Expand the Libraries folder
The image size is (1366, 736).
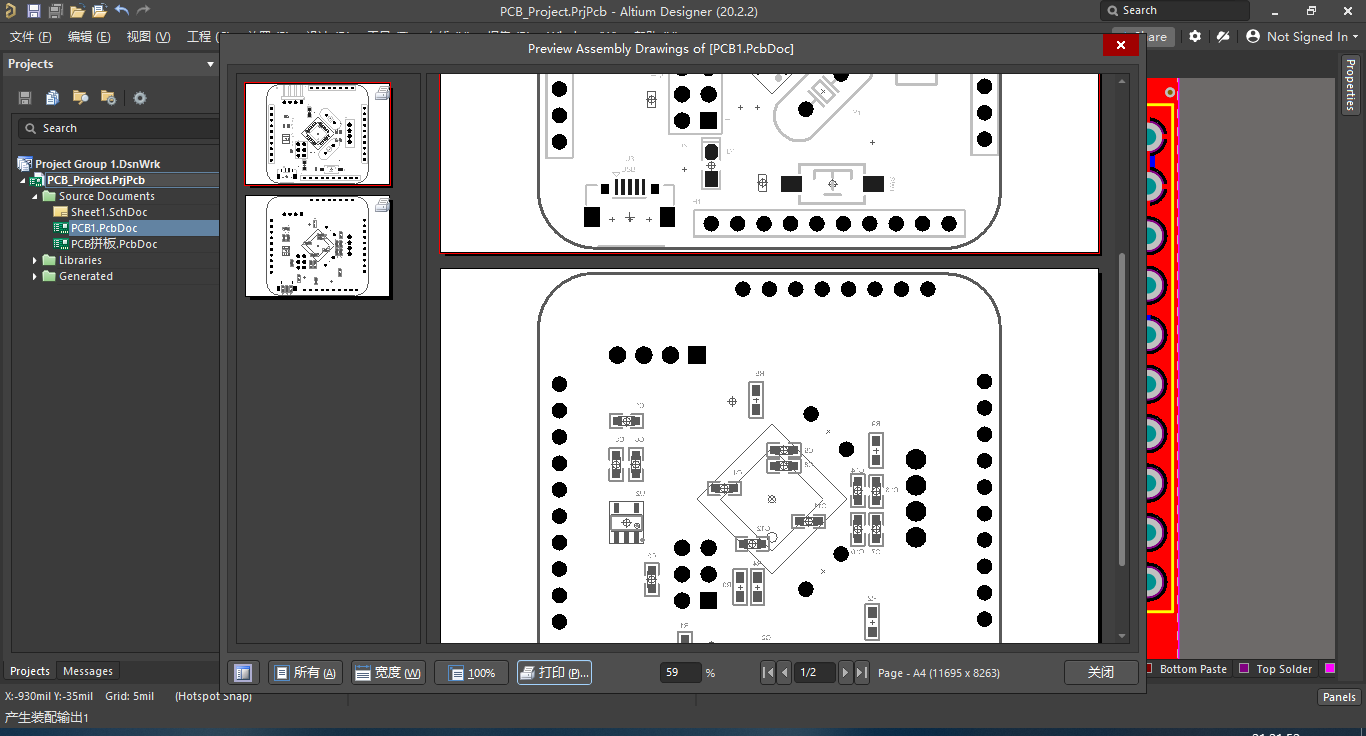[x=35, y=261]
